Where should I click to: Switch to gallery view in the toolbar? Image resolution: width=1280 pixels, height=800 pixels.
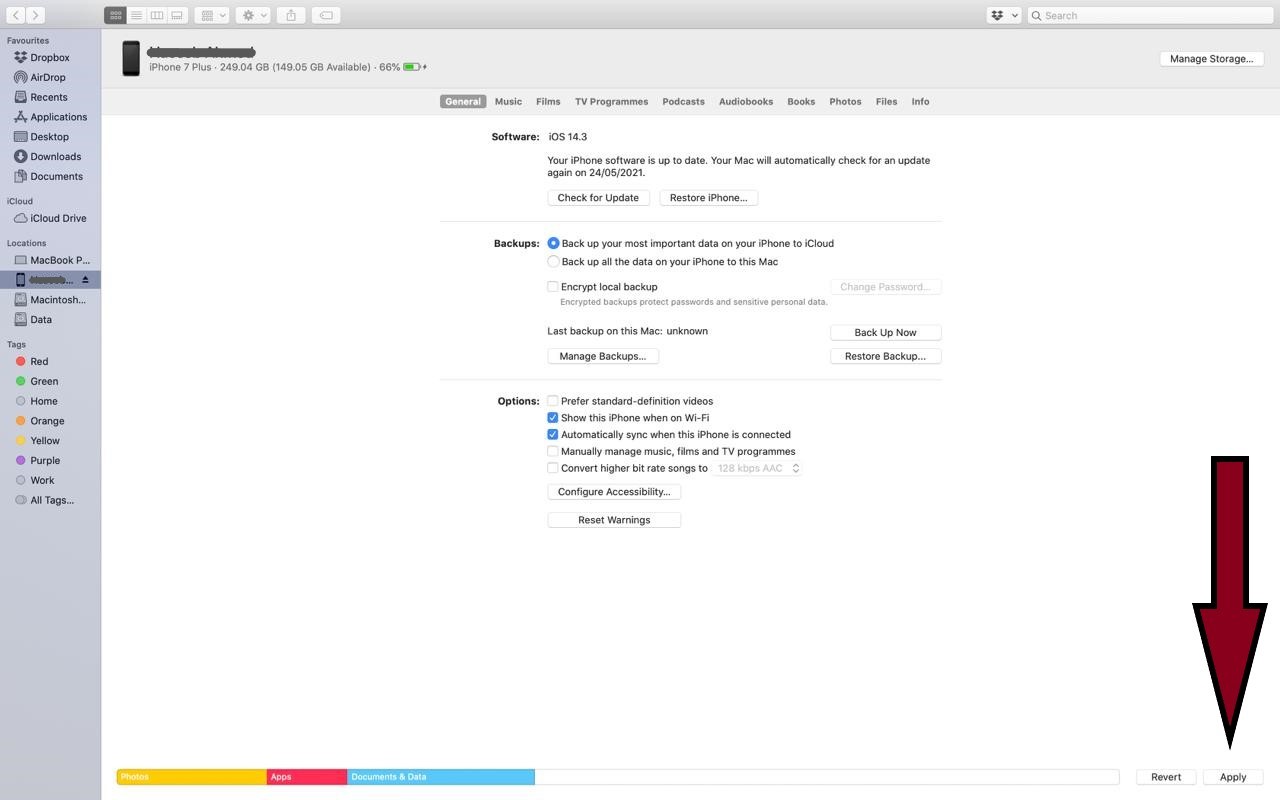click(x=176, y=14)
